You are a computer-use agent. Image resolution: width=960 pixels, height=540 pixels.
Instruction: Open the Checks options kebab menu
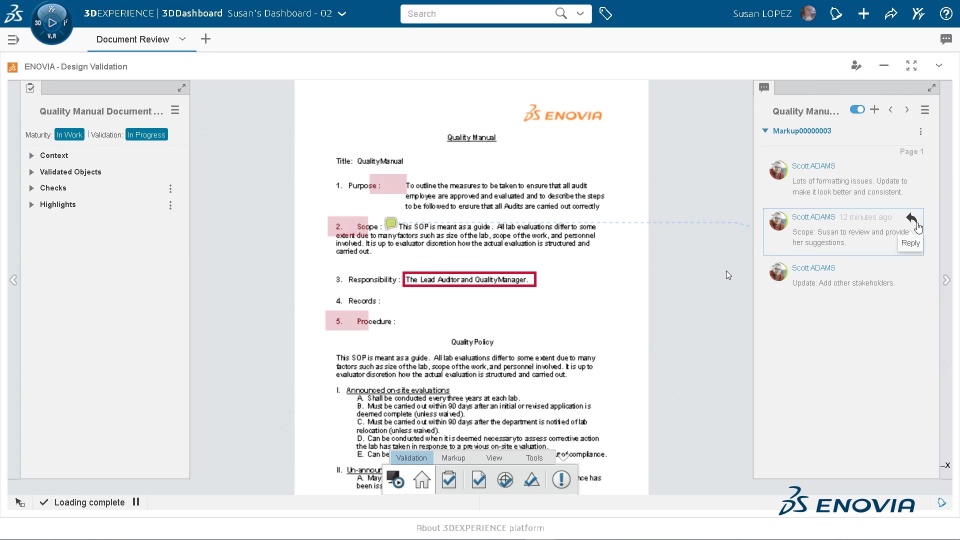[170, 189]
